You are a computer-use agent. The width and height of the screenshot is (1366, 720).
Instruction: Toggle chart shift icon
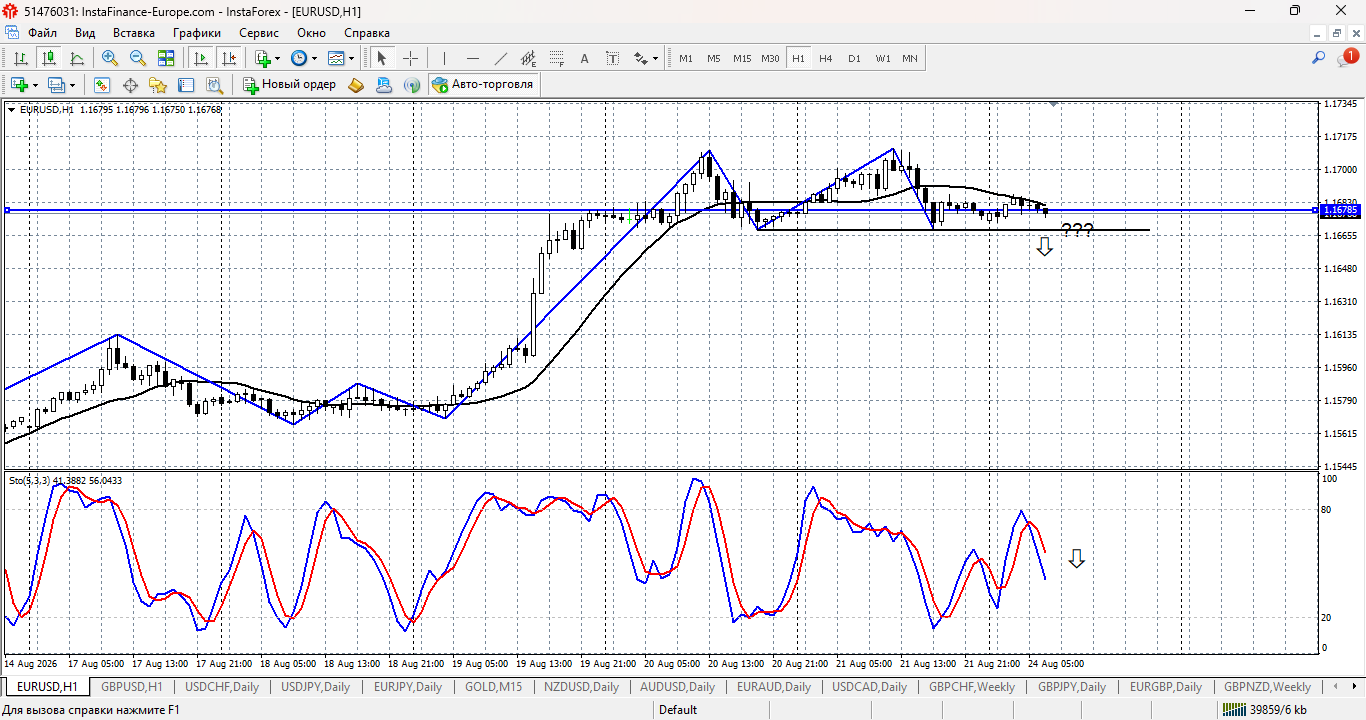[x=229, y=59]
